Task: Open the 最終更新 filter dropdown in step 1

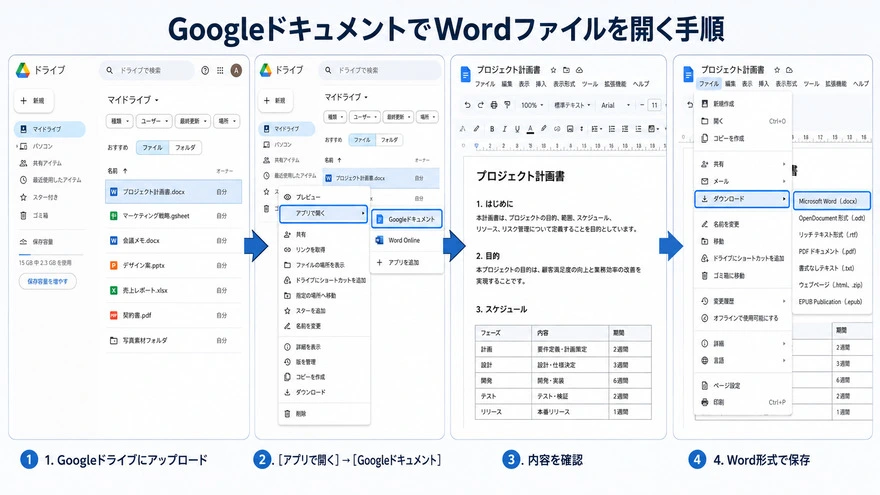Action: pyautogui.click(x=193, y=121)
